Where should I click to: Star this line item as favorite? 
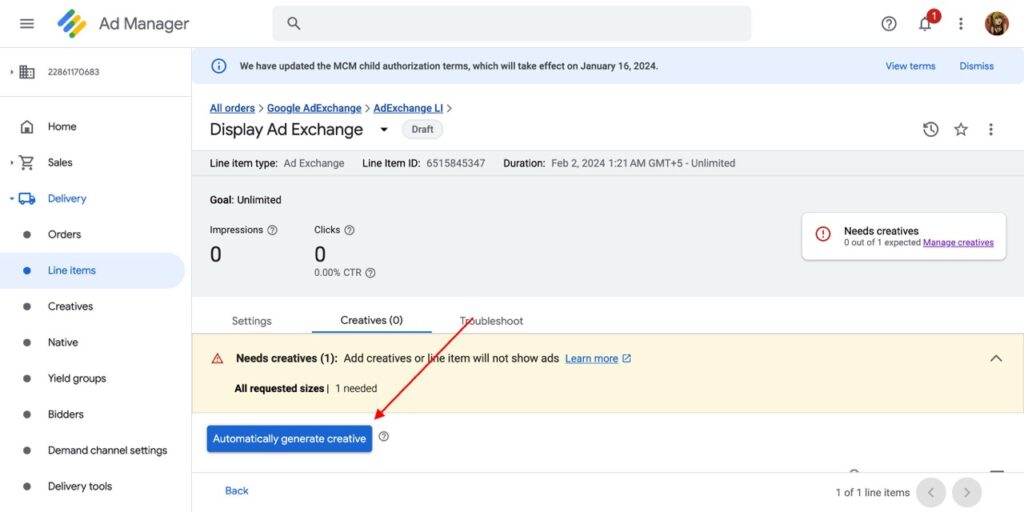961,129
